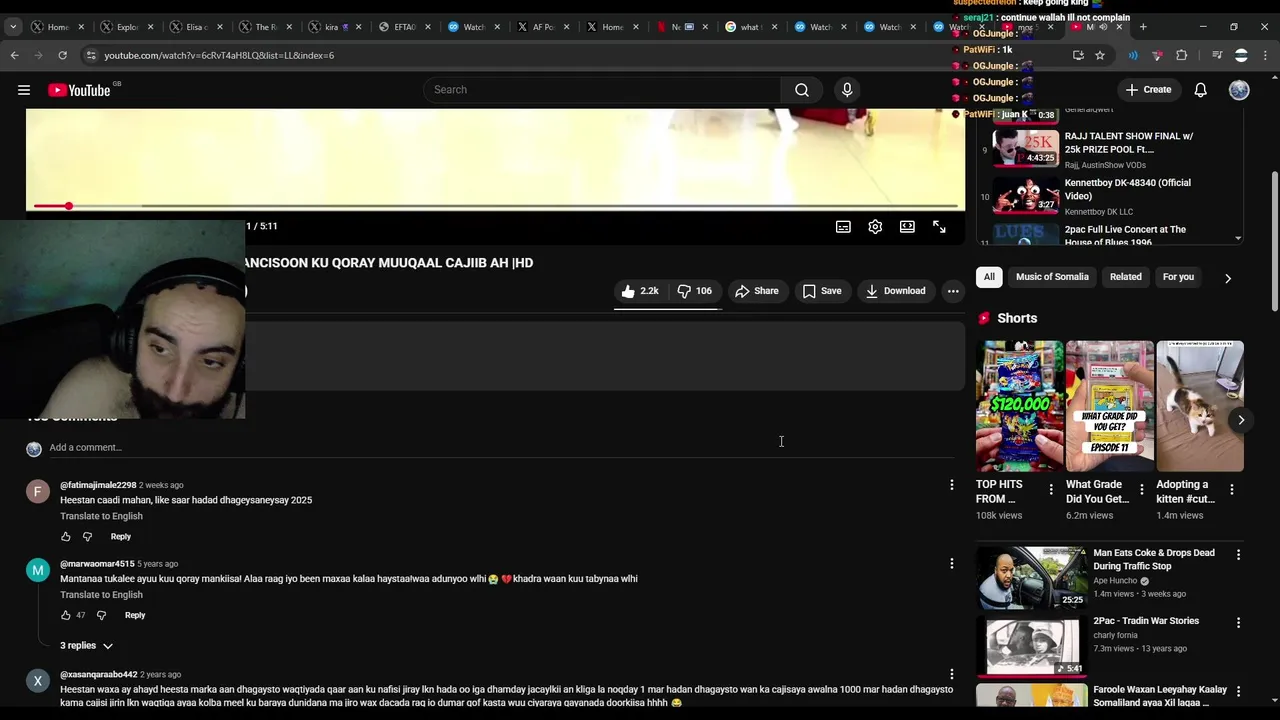
Task: Share this video
Action: (x=757, y=291)
